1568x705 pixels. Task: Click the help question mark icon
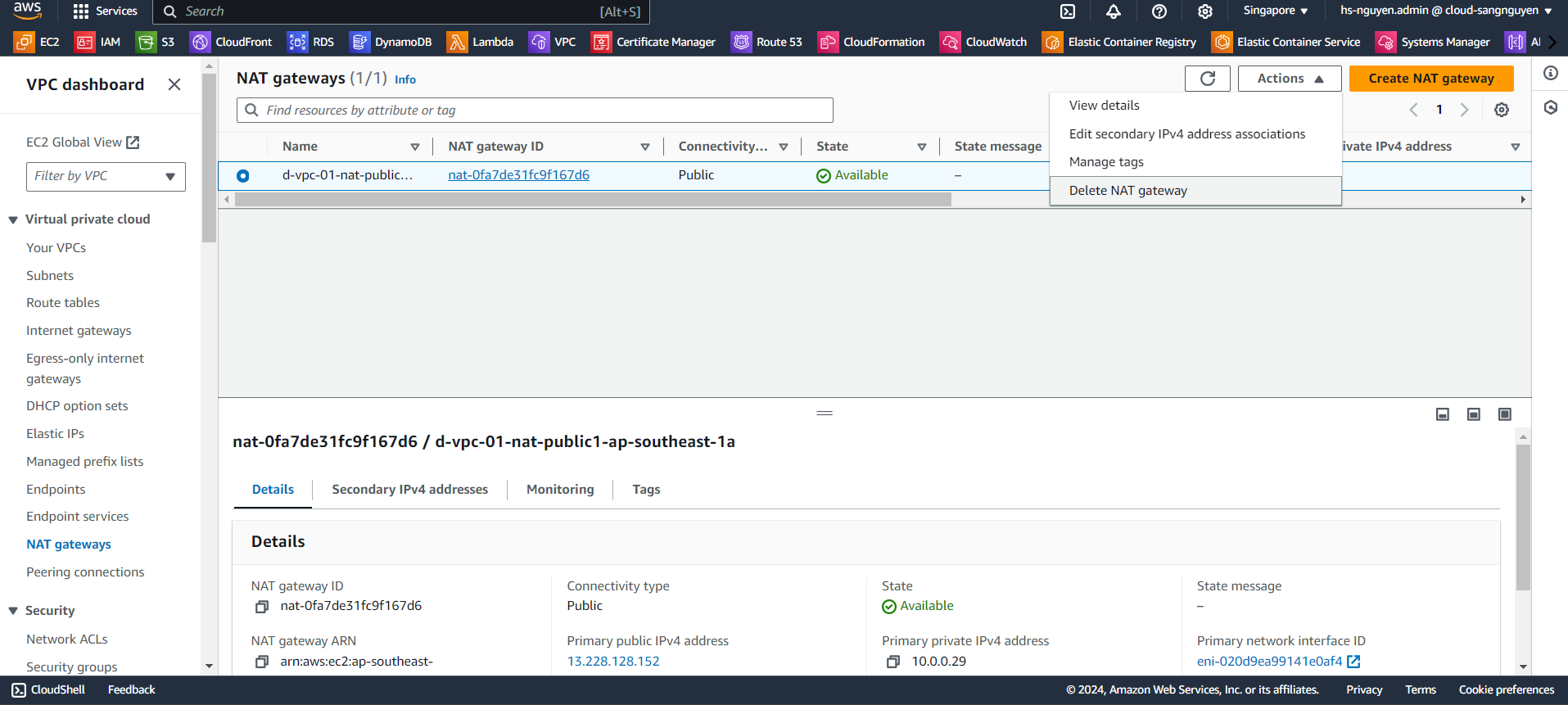click(x=1159, y=11)
